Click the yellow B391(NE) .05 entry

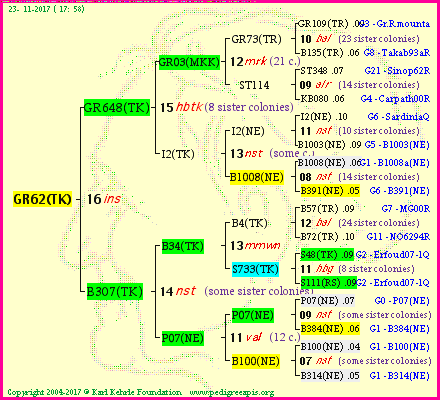click(330, 191)
